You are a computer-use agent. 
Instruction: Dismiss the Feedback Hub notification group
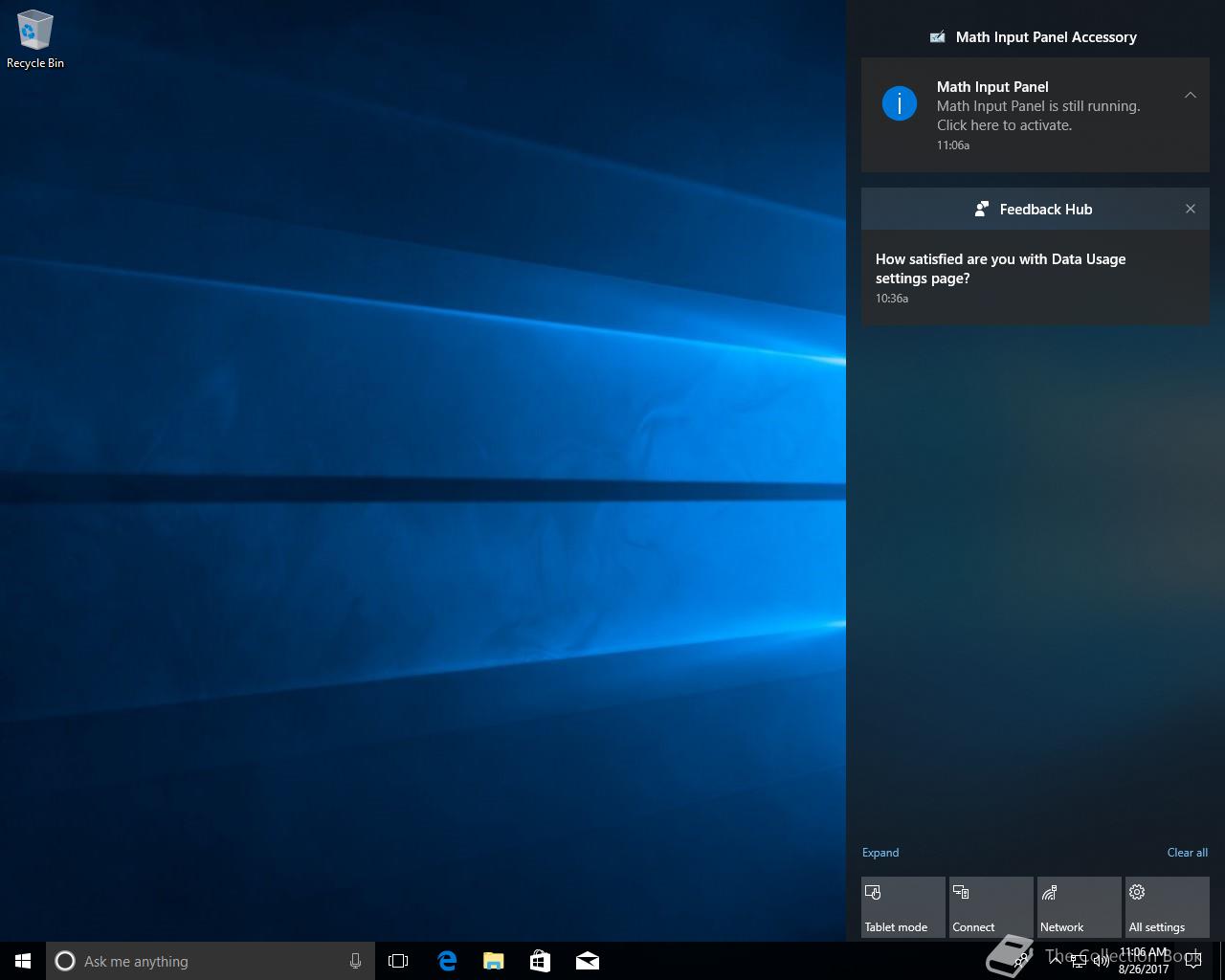pos(1191,209)
